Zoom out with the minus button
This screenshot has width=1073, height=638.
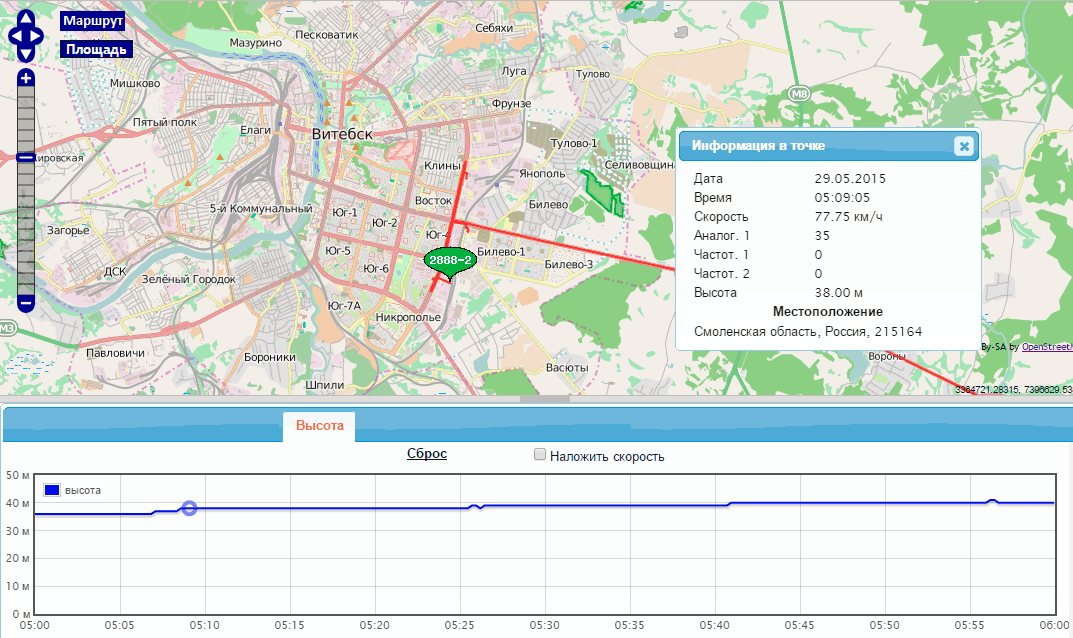point(25,303)
